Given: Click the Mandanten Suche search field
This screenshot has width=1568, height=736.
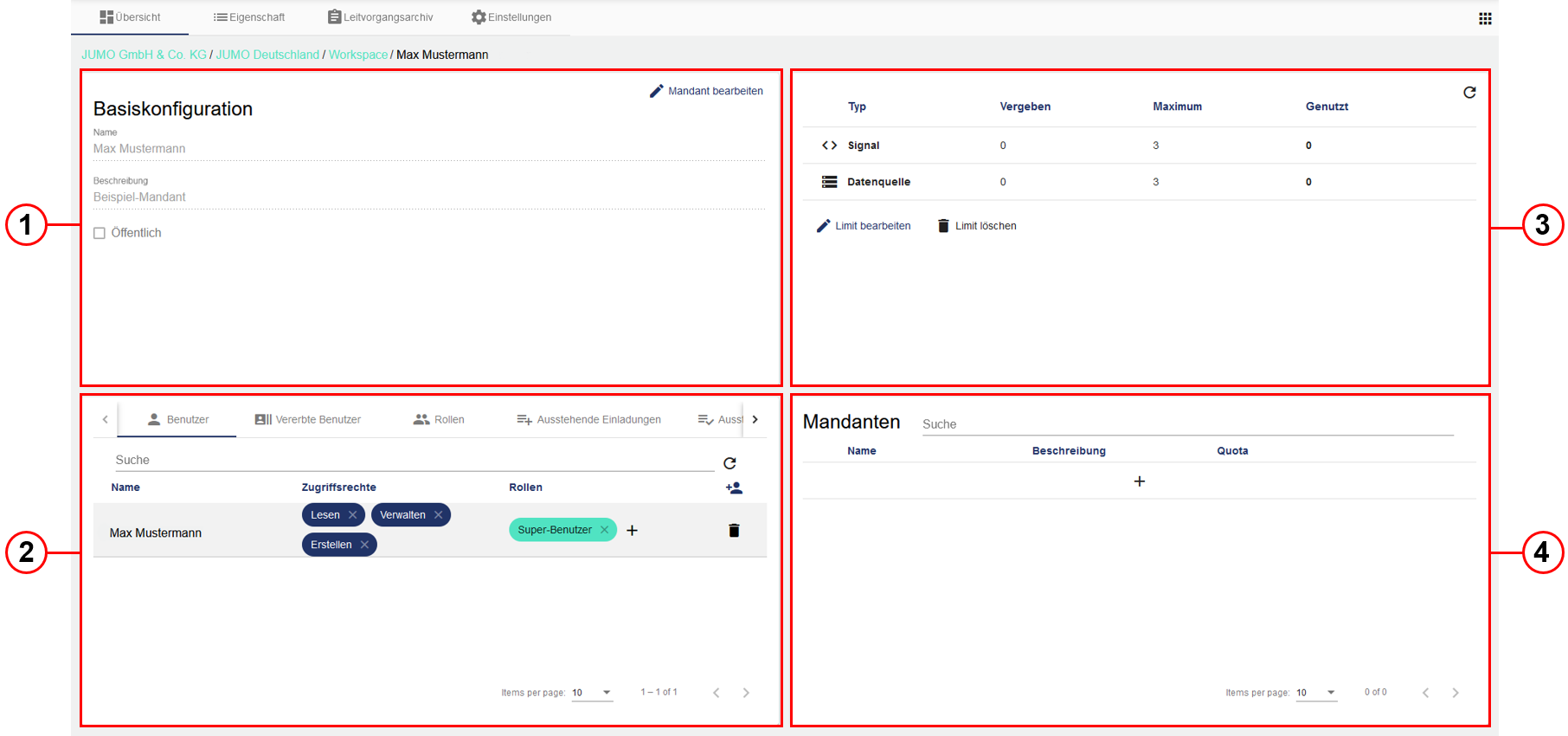Looking at the screenshot, I should click(x=1186, y=424).
